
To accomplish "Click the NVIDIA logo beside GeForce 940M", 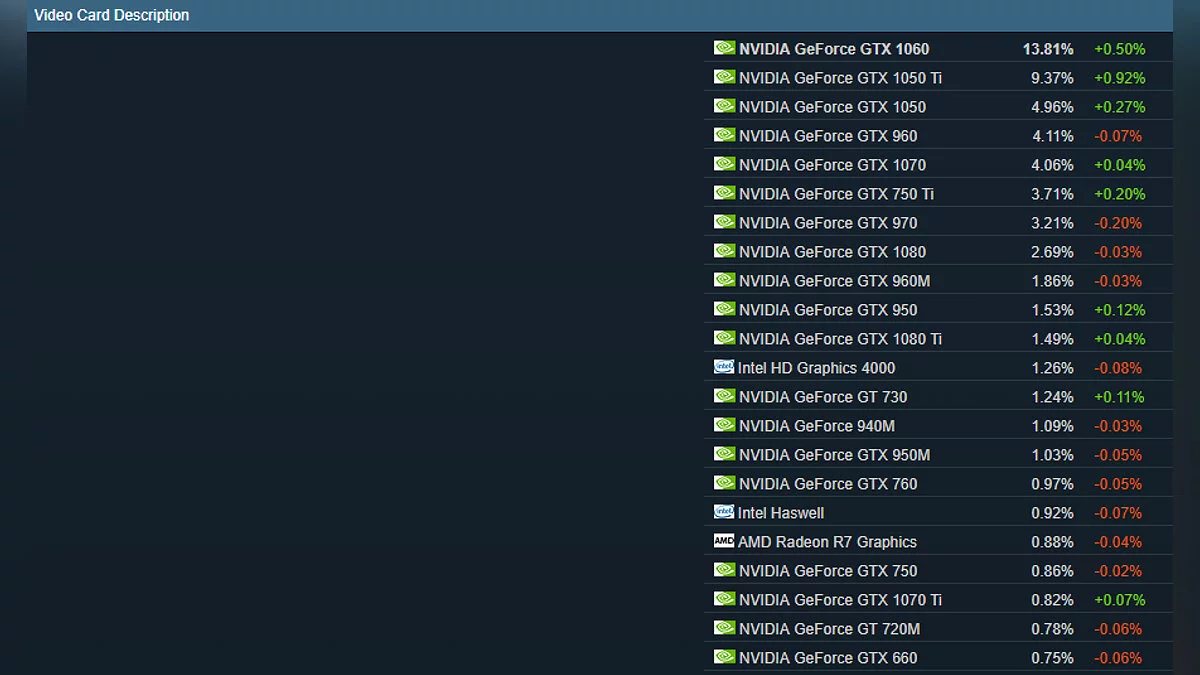I will 724,425.
